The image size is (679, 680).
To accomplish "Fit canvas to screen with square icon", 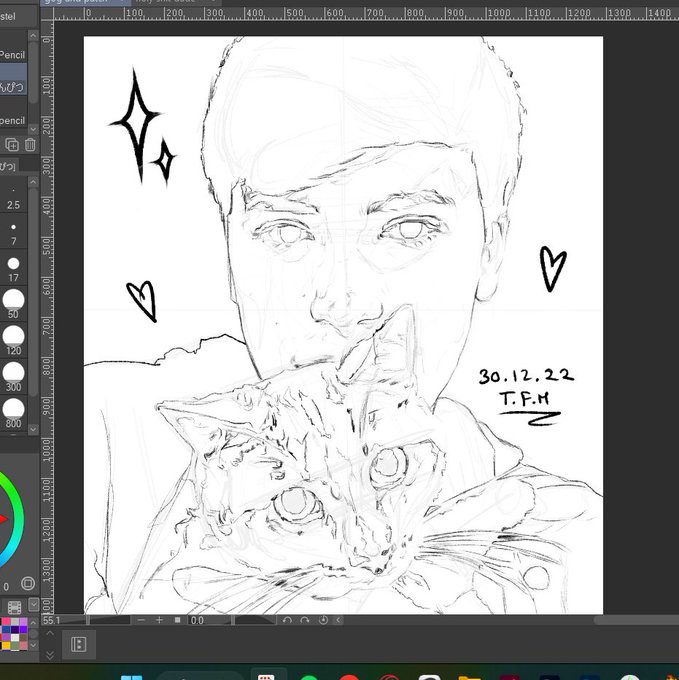I will (177, 620).
